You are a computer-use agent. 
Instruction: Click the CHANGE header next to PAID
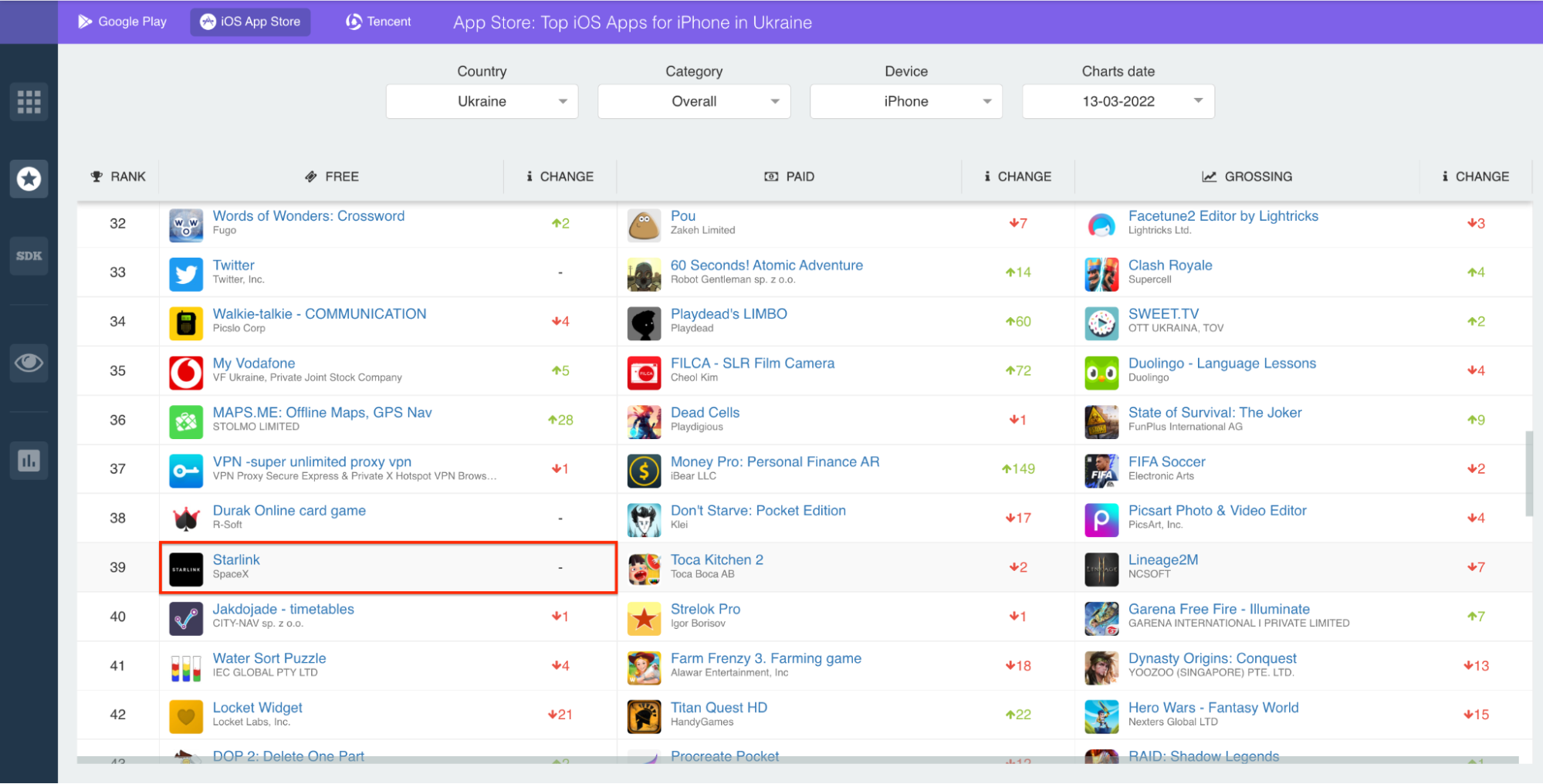click(x=1017, y=177)
